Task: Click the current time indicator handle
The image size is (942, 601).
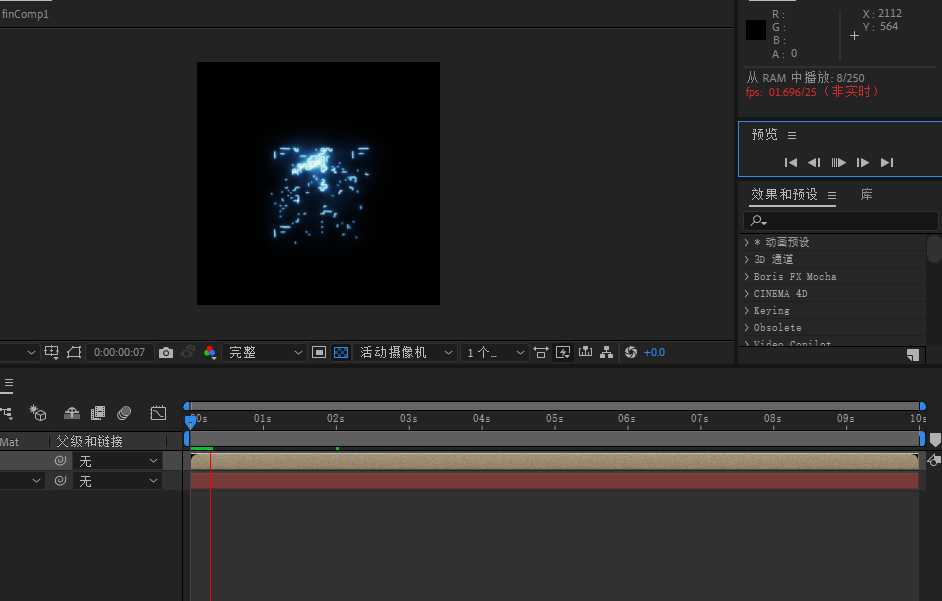Action: tap(190, 421)
